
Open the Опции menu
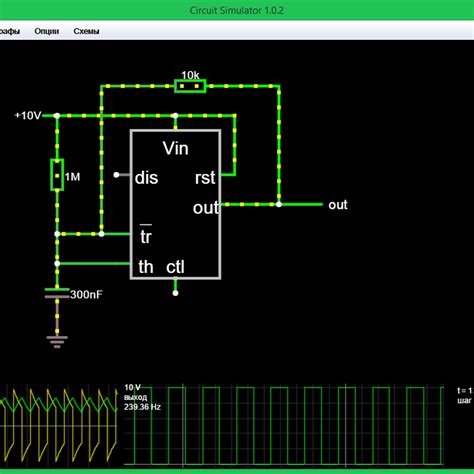[47, 31]
